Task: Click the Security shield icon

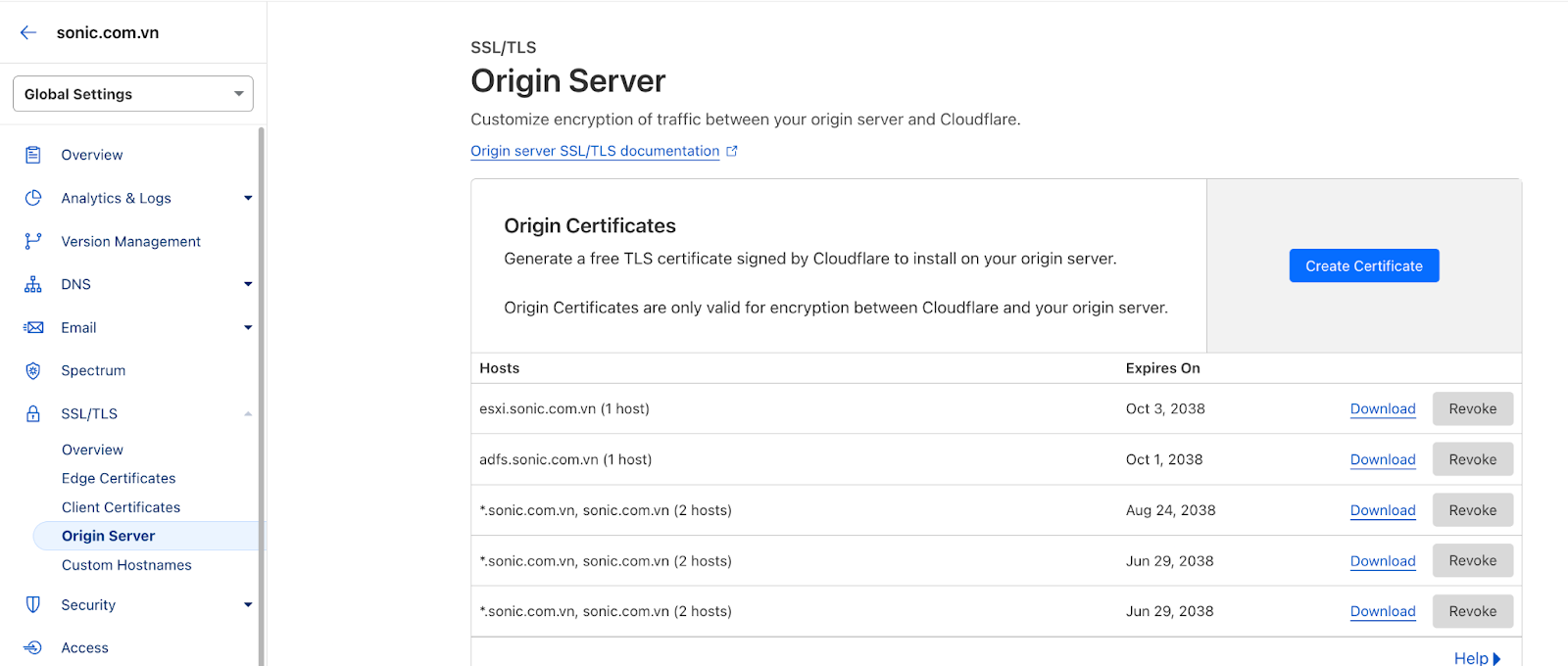Action: click(x=33, y=604)
